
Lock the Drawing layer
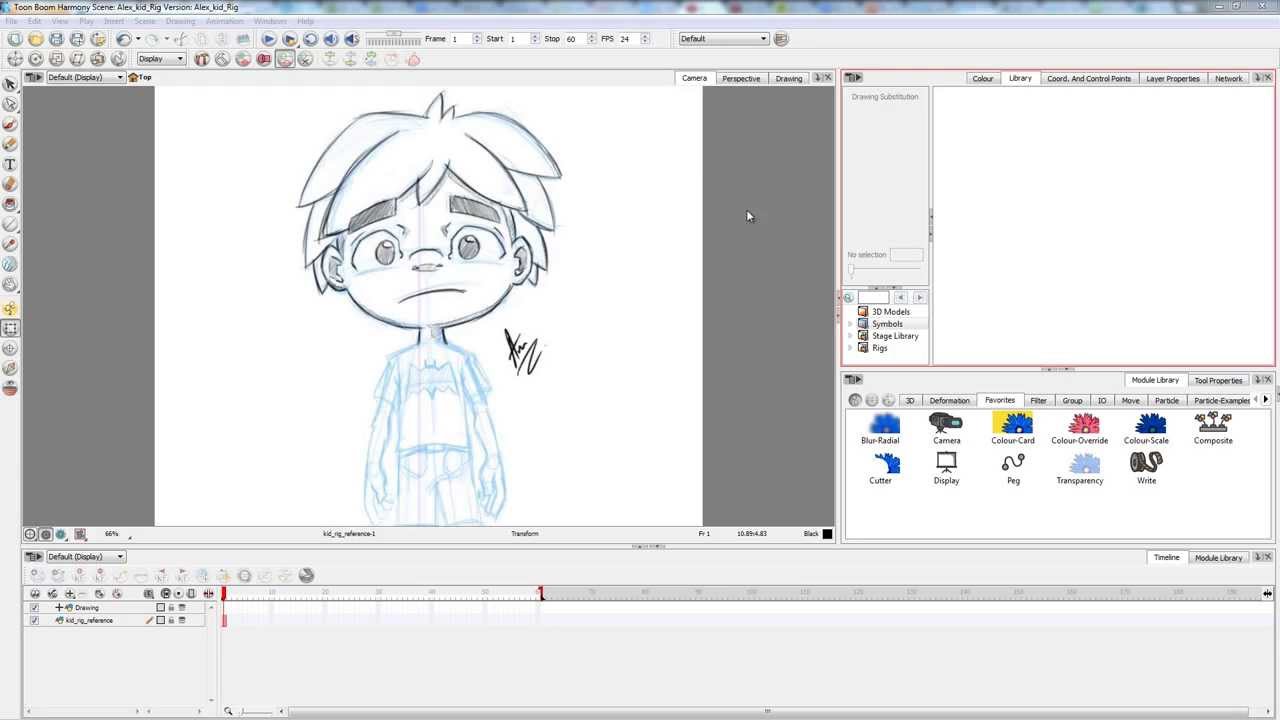tap(171, 608)
